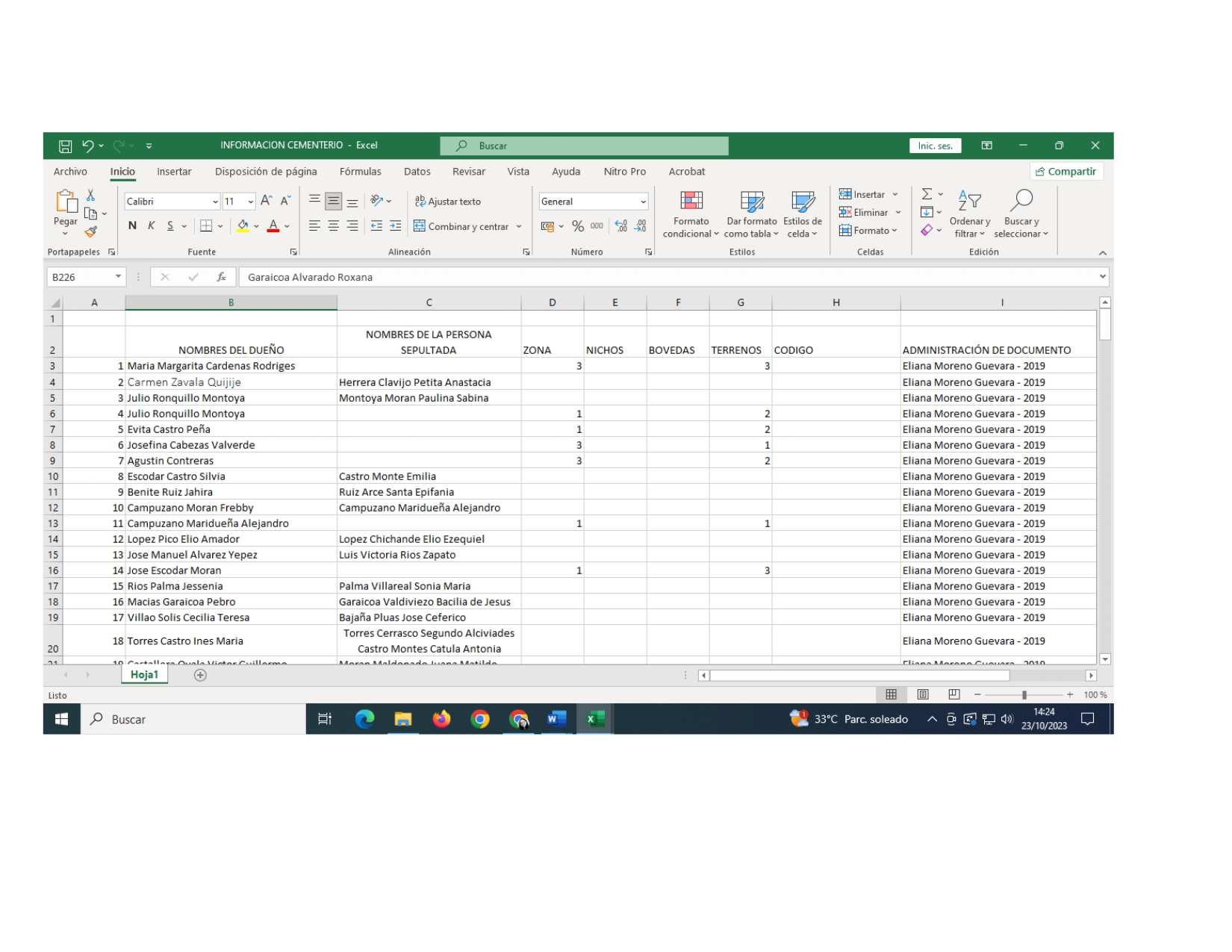Open Ordenar y filtrar tool

[969, 214]
